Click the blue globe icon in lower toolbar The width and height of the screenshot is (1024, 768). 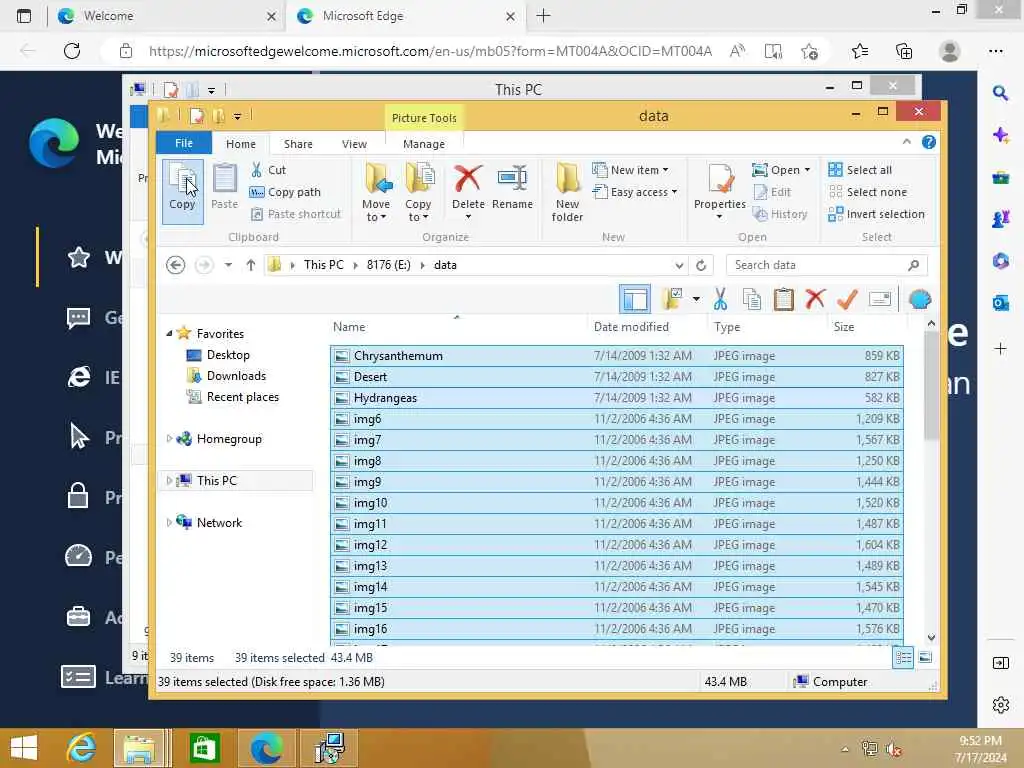pos(920,300)
